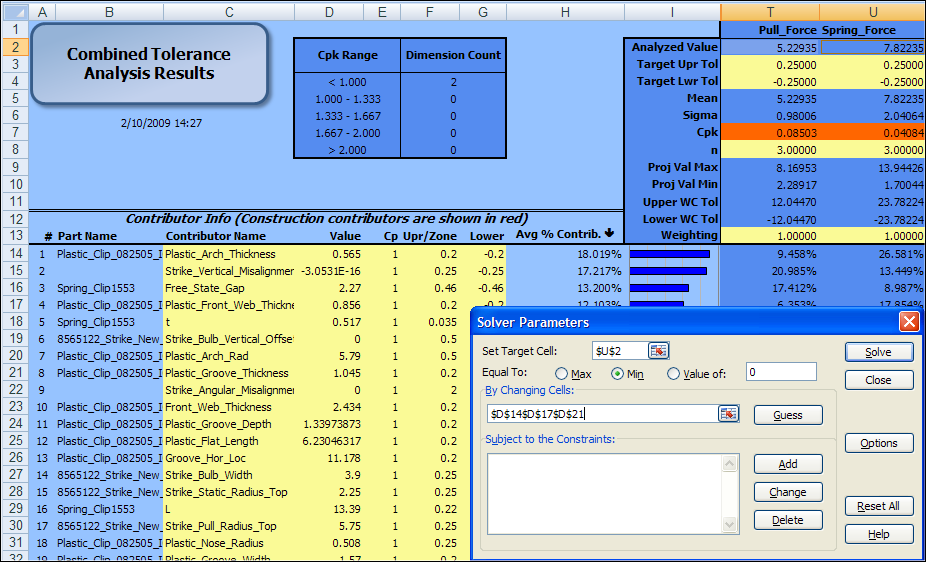
Task: Click the Guess button
Action: coord(788,415)
